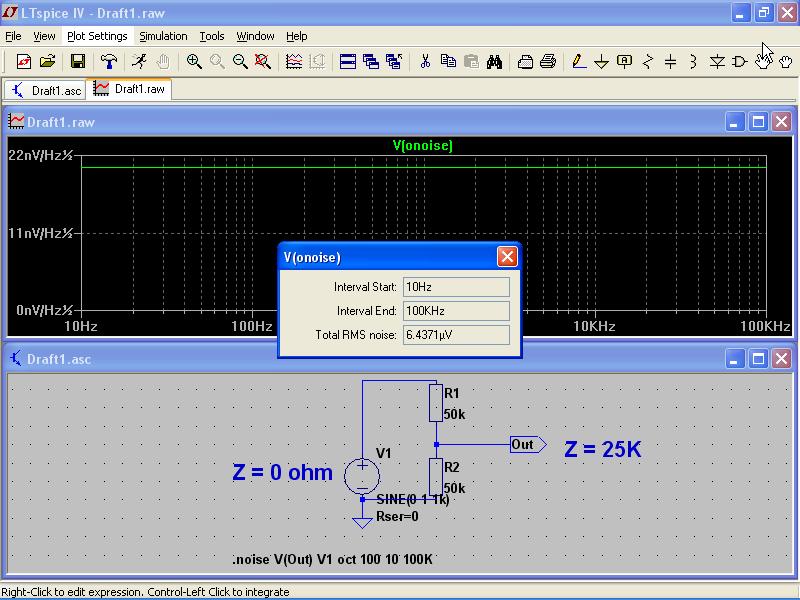Click the Tile Windows Horizontally icon
The height and width of the screenshot is (600, 800).
347,62
